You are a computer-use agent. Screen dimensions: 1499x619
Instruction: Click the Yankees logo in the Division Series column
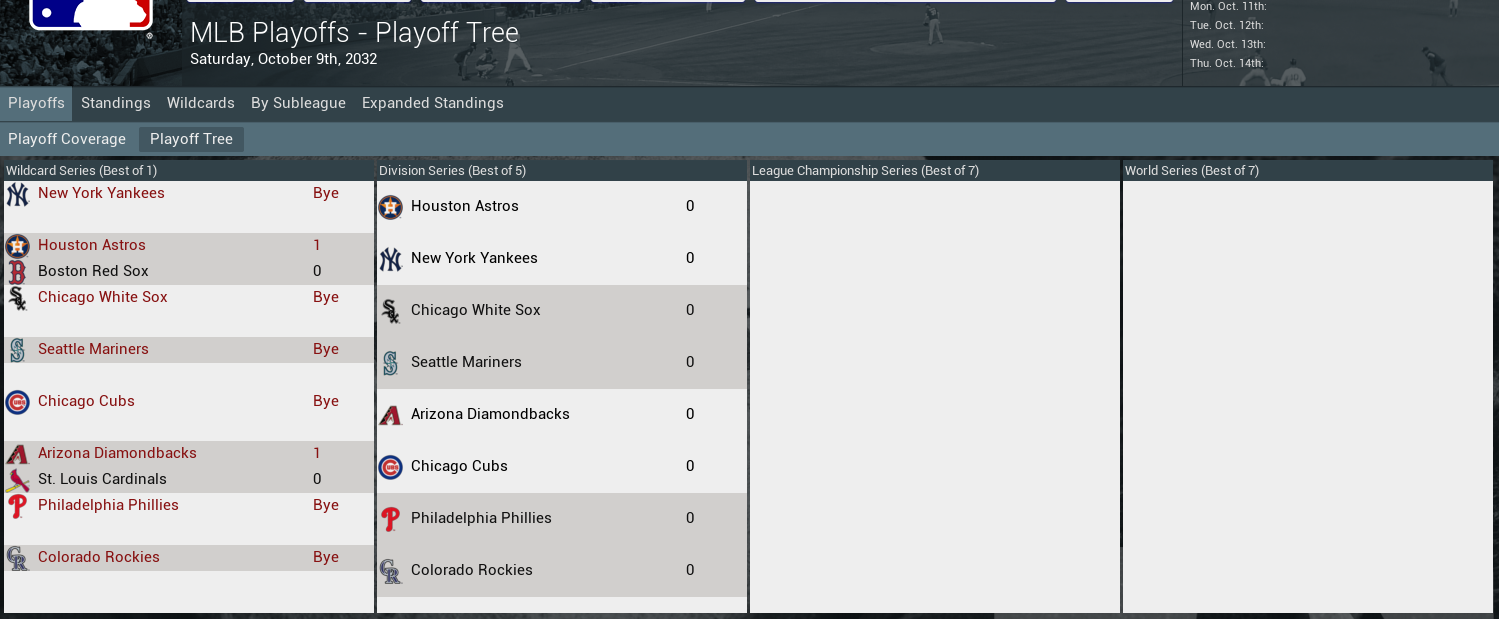pos(390,259)
